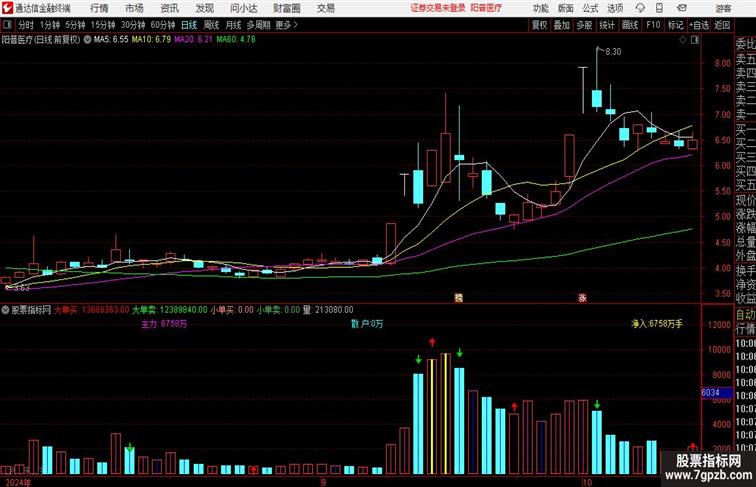The height and width of the screenshot is (487, 756).
Task: Click the 证券交易未登录 login link
Action: point(438,8)
